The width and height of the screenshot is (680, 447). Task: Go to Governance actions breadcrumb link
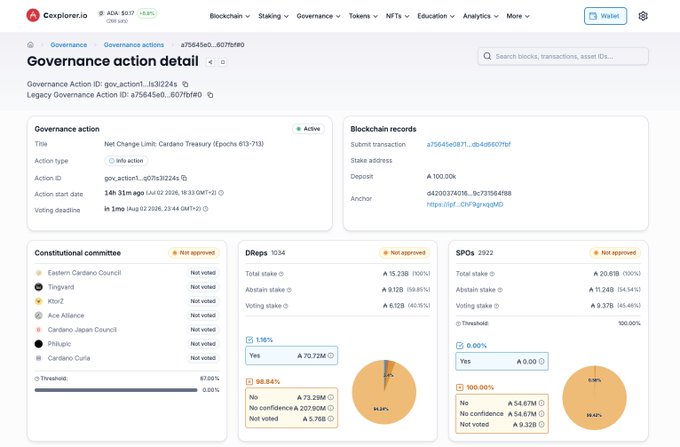[134, 45]
